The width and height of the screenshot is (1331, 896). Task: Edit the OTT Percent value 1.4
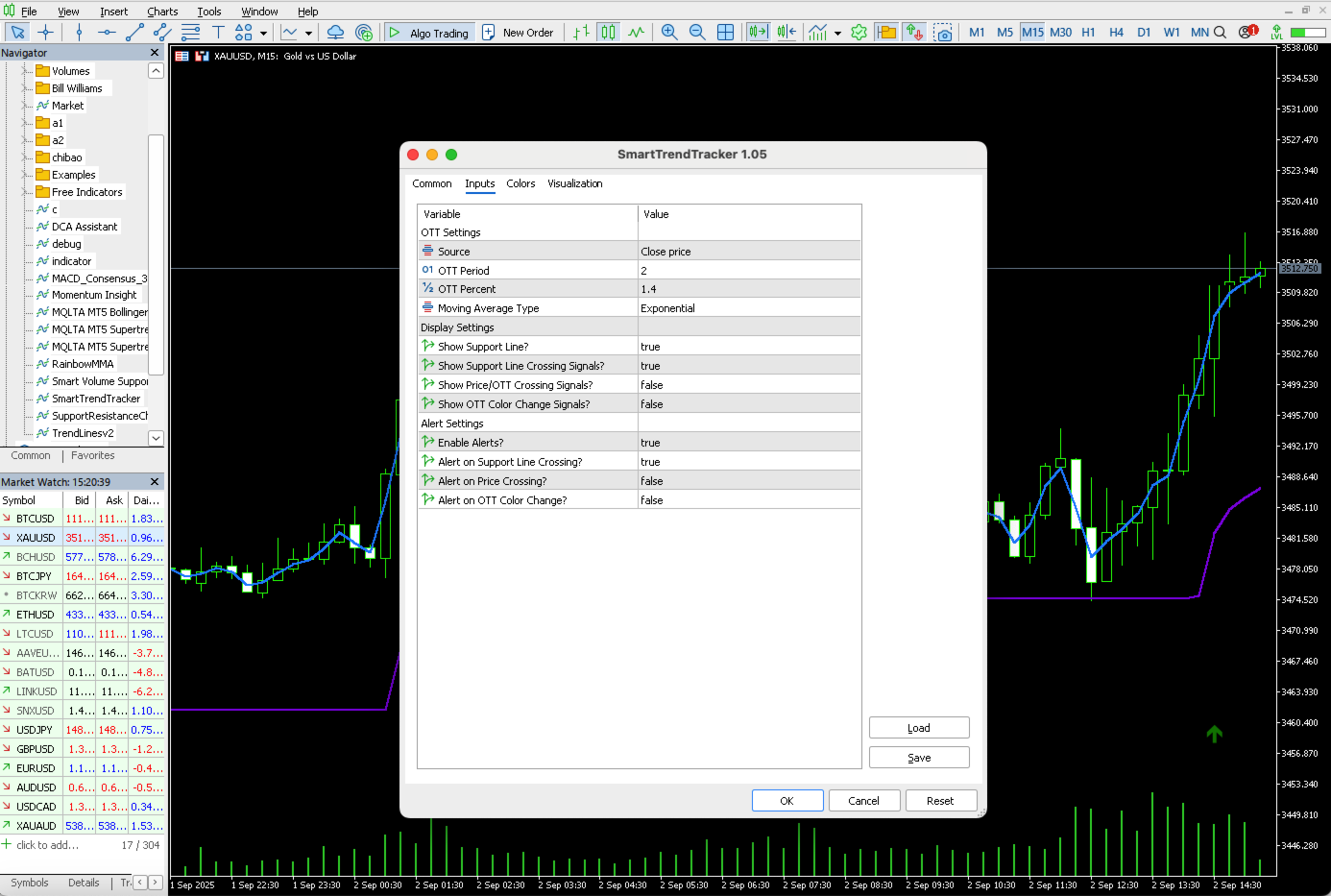click(x=749, y=289)
